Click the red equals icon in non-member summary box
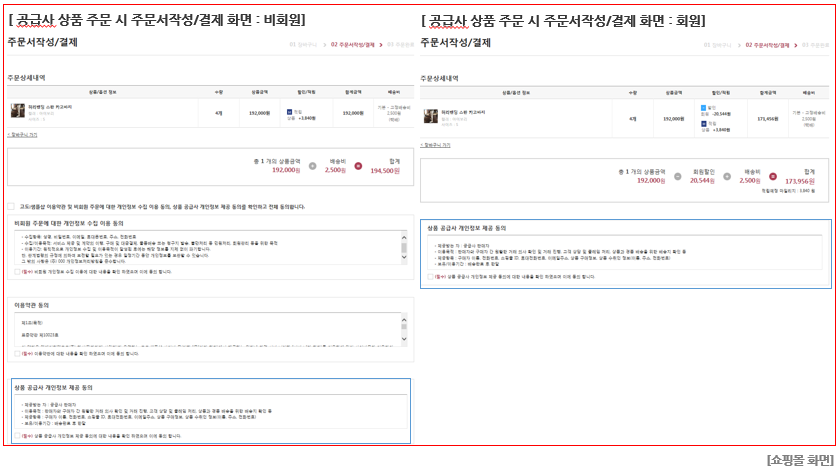The height and width of the screenshot is (472, 838). [358, 166]
